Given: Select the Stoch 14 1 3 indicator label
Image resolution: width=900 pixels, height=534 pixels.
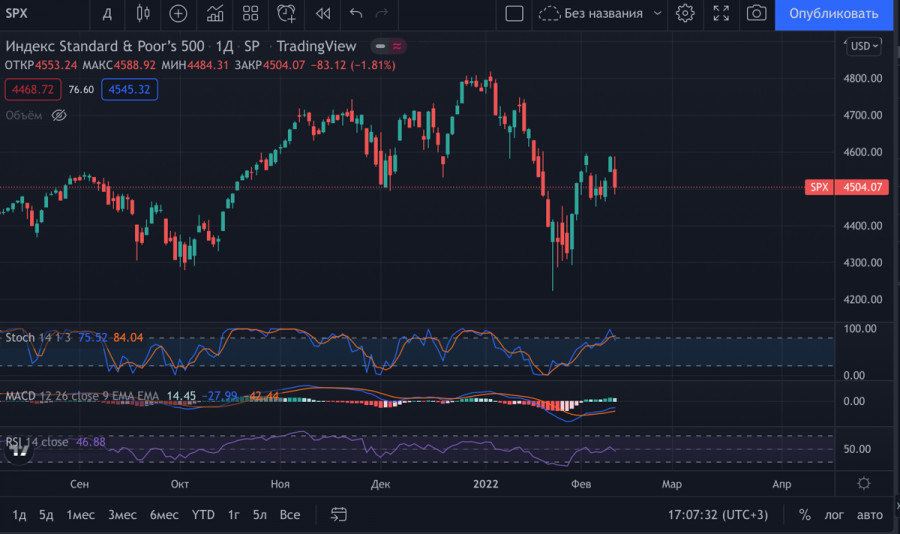Looking at the screenshot, I should click(x=38, y=337).
